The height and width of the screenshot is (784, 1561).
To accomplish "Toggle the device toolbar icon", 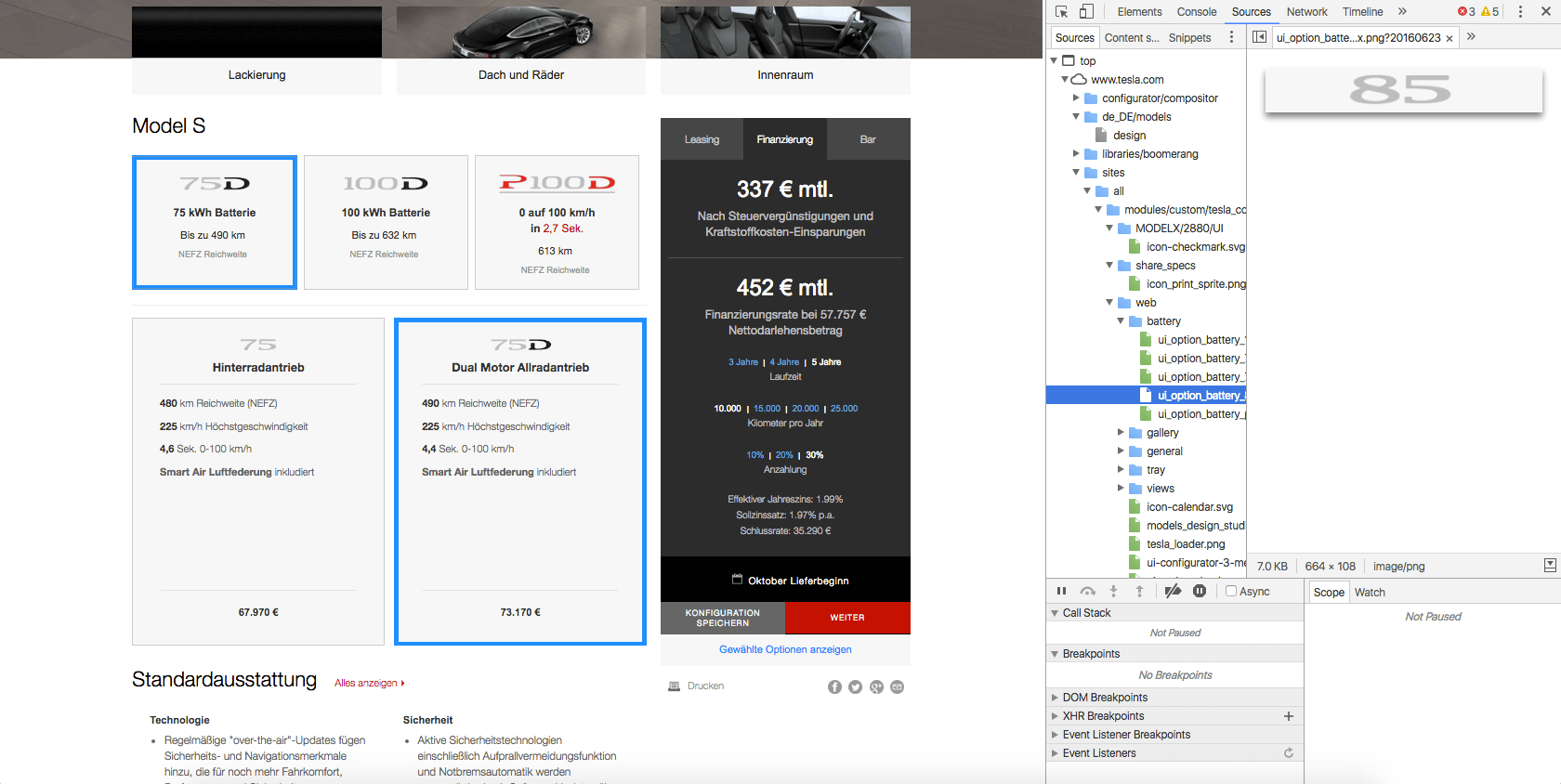I will pos(1086,12).
